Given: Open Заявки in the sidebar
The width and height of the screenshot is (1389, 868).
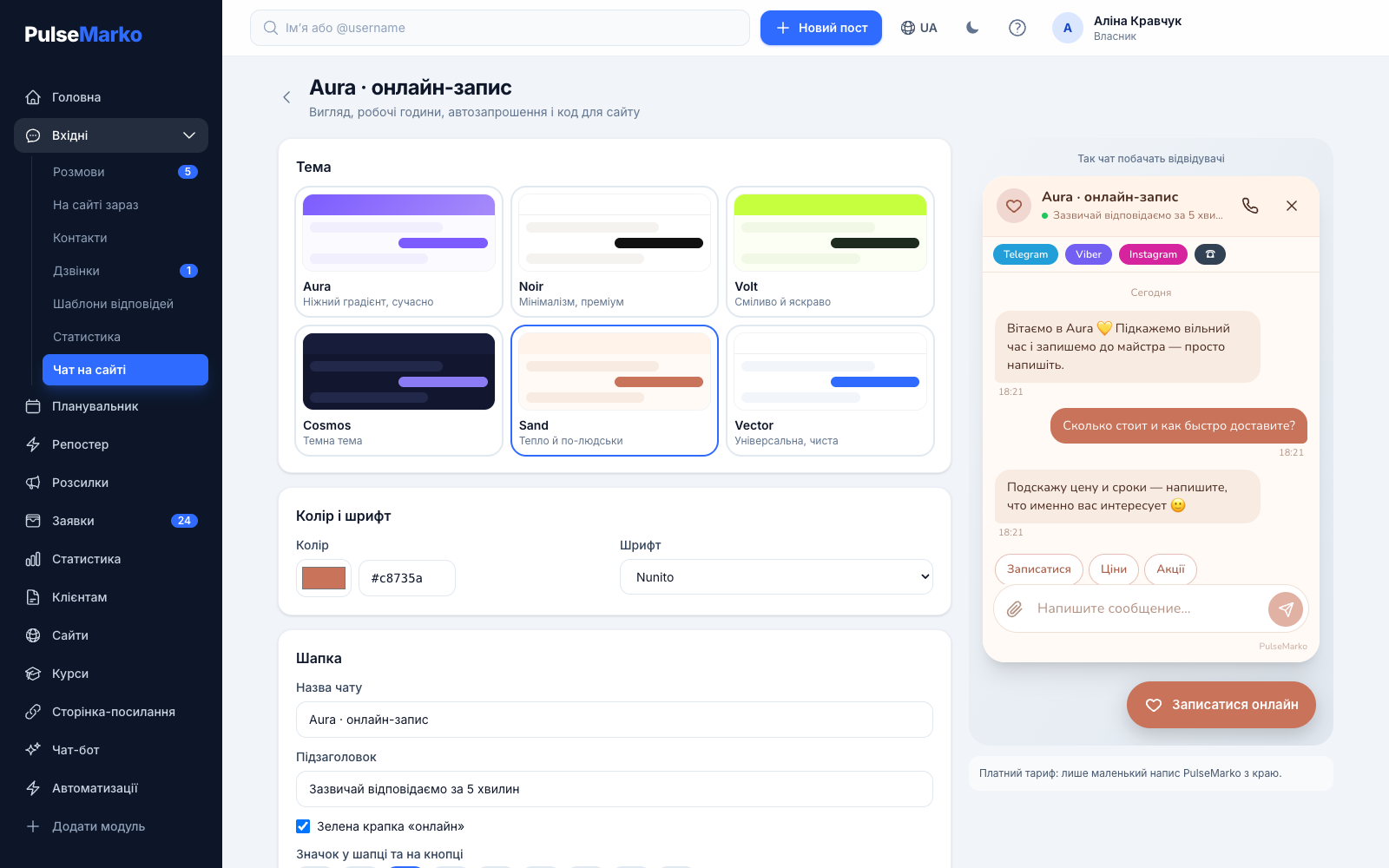Looking at the screenshot, I should coord(111,521).
